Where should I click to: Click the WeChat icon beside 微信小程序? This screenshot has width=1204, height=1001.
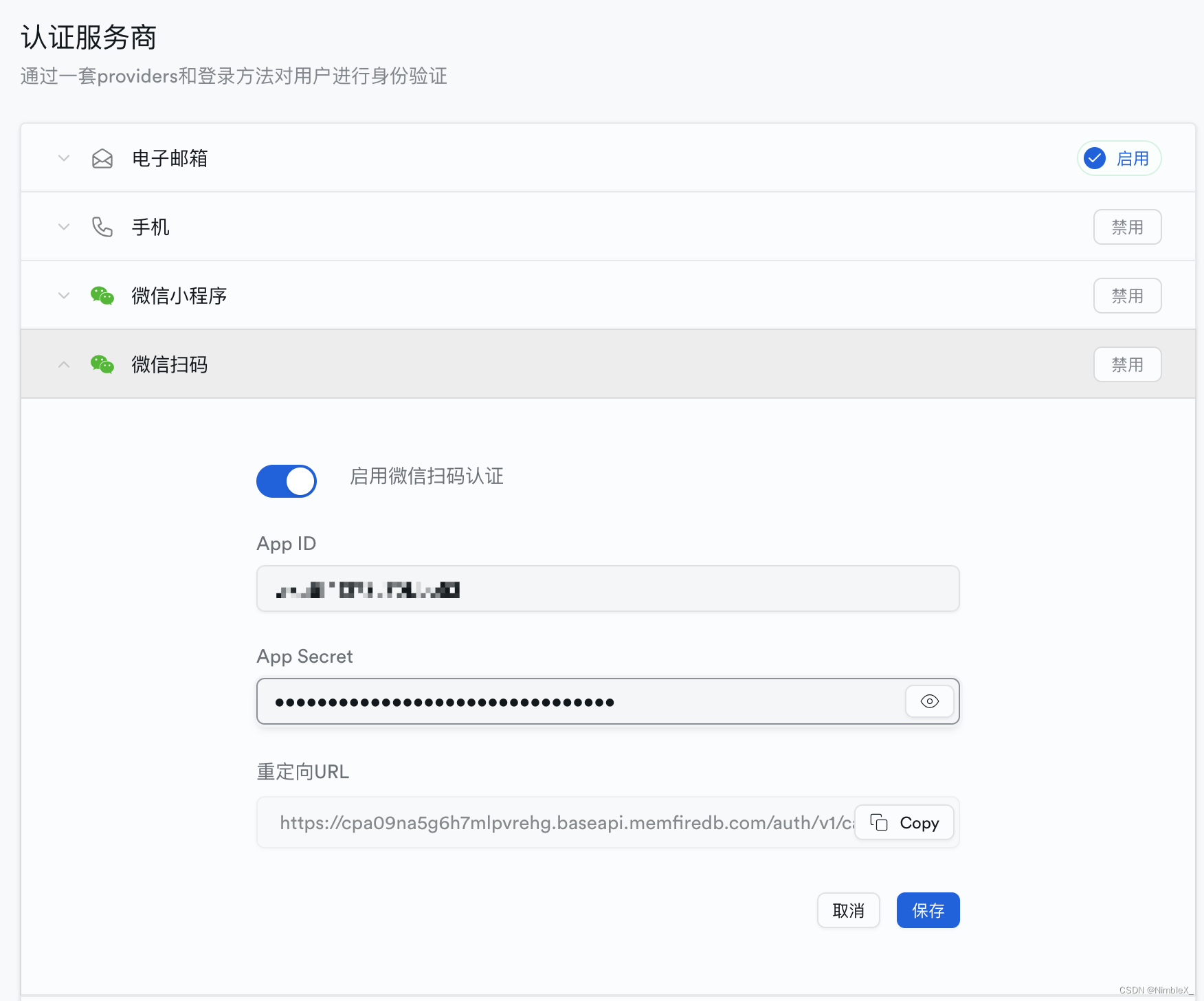coord(102,296)
